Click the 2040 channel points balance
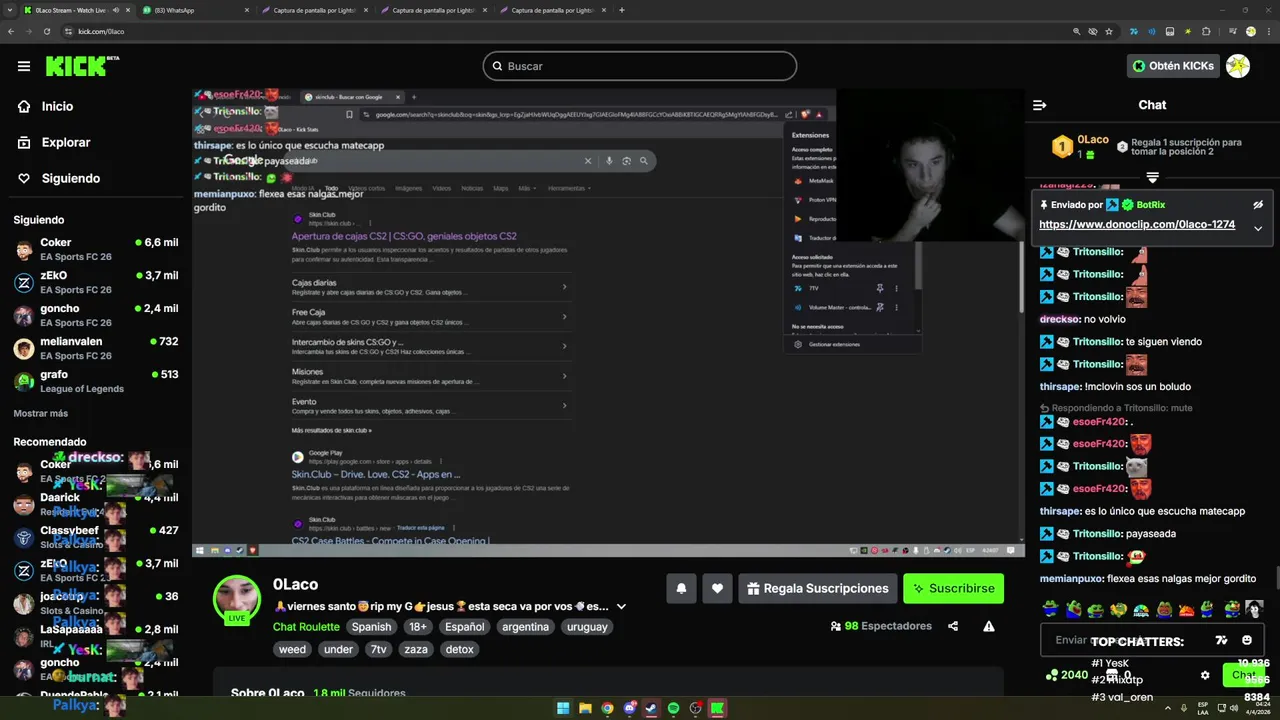This screenshot has width=1280, height=720. pyautogui.click(x=1067, y=675)
